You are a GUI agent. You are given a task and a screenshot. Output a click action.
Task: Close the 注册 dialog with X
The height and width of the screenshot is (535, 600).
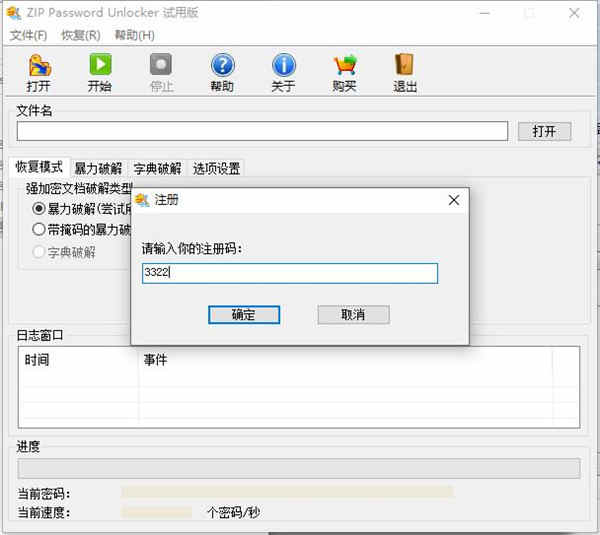pyautogui.click(x=454, y=200)
